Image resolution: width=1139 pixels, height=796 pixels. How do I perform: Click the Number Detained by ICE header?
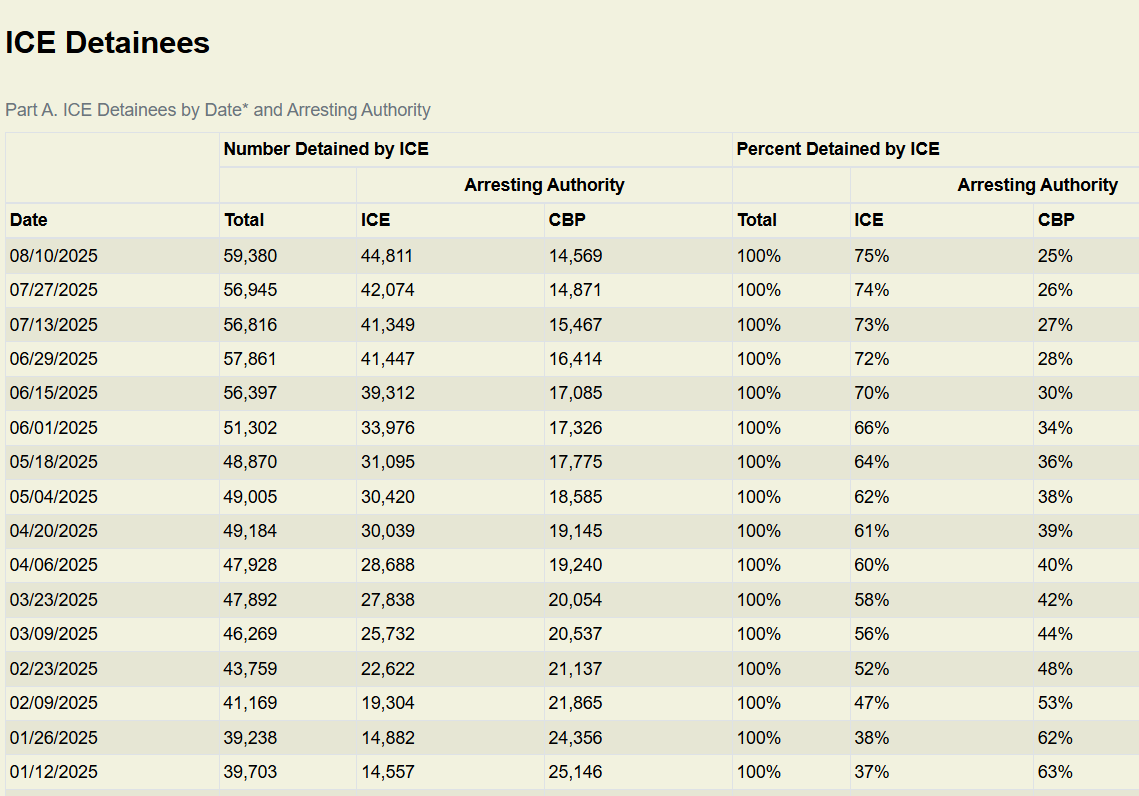[326, 149]
